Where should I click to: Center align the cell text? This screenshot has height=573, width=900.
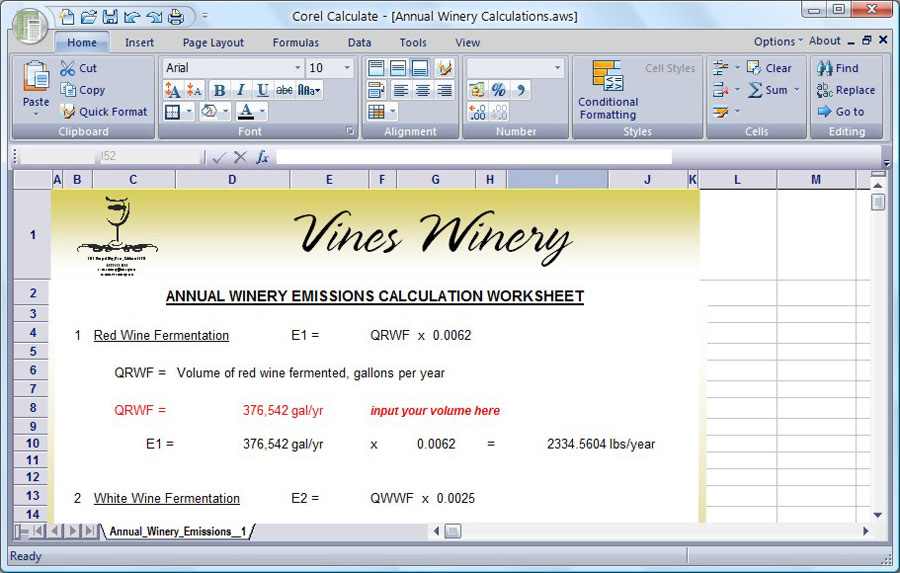pos(422,90)
